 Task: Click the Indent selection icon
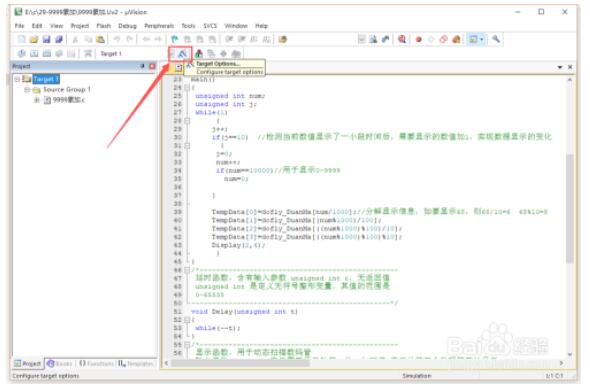229,39
